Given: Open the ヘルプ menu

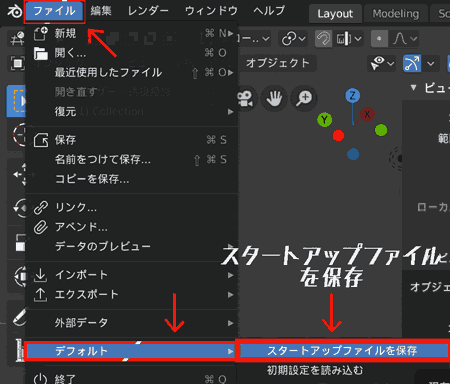Looking at the screenshot, I should 269,11.
